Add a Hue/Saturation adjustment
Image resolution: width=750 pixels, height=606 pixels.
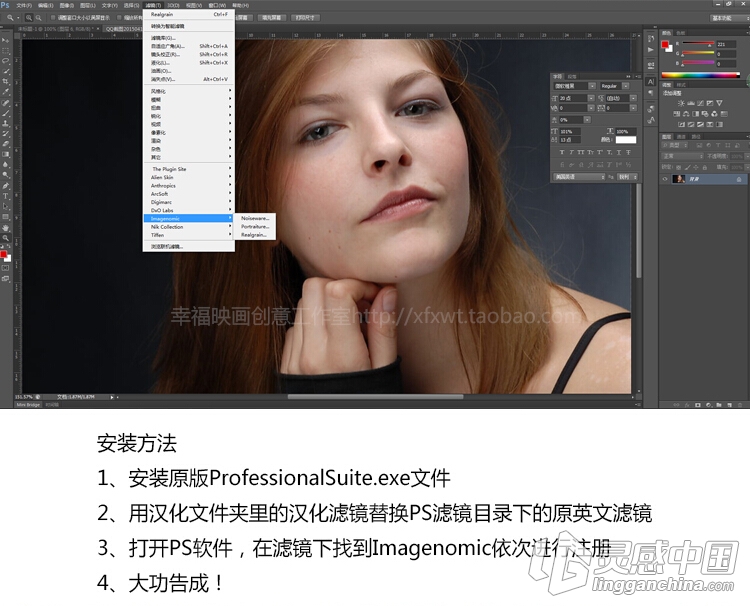(x=676, y=114)
